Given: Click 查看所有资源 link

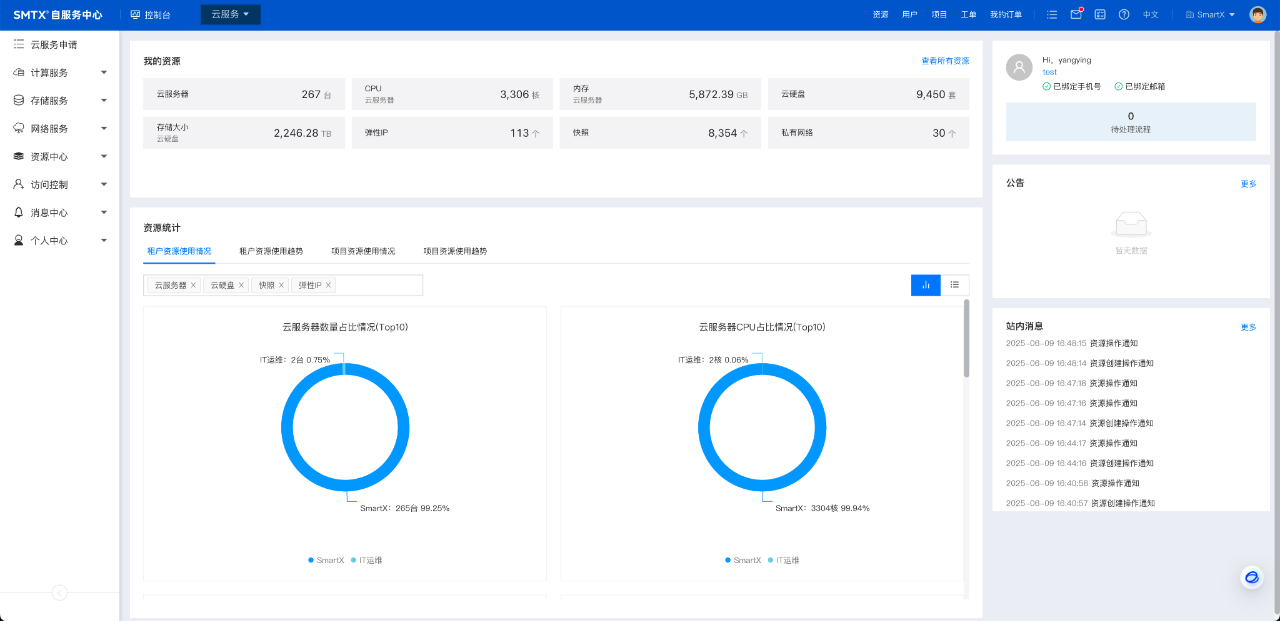Looking at the screenshot, I should [x=944, y=61].
